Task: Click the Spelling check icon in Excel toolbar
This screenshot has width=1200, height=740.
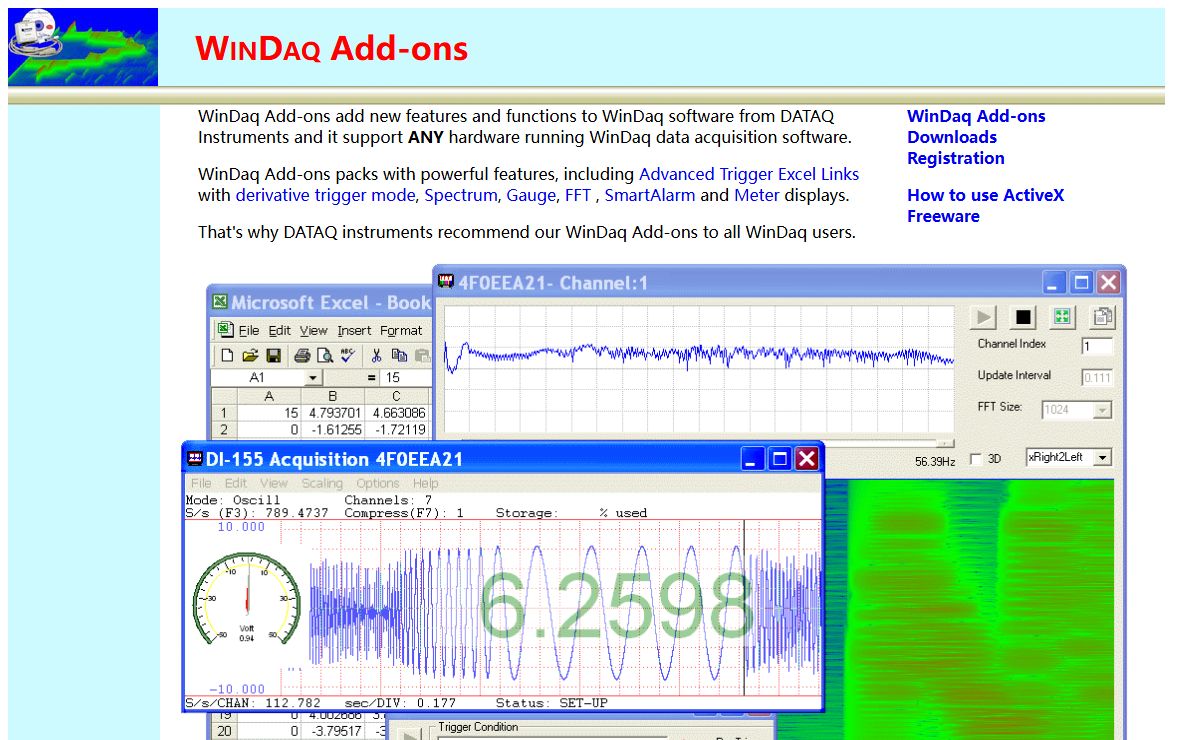Action: (347, 355)
